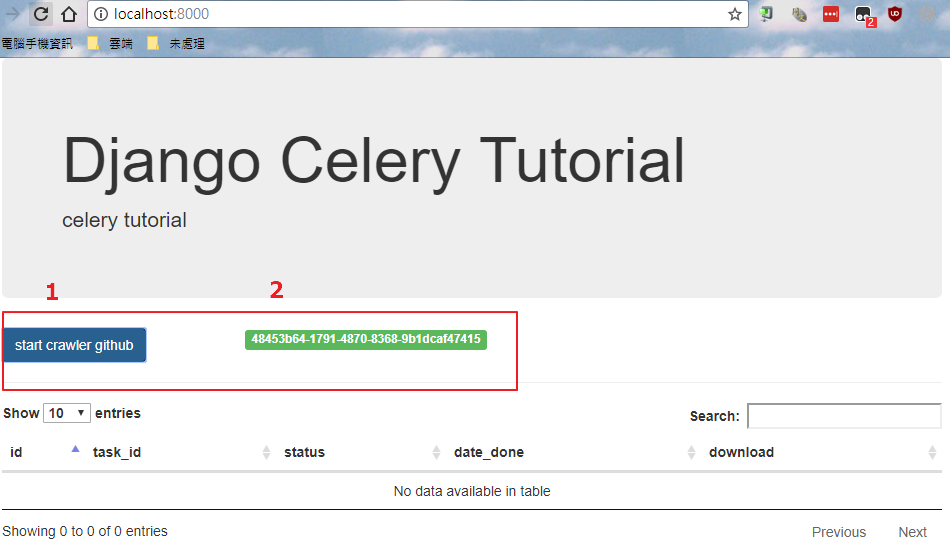This screenshot has height=559, width=950.
Task: Open the uBlock Origin shield extension
Action: point(895,13)
